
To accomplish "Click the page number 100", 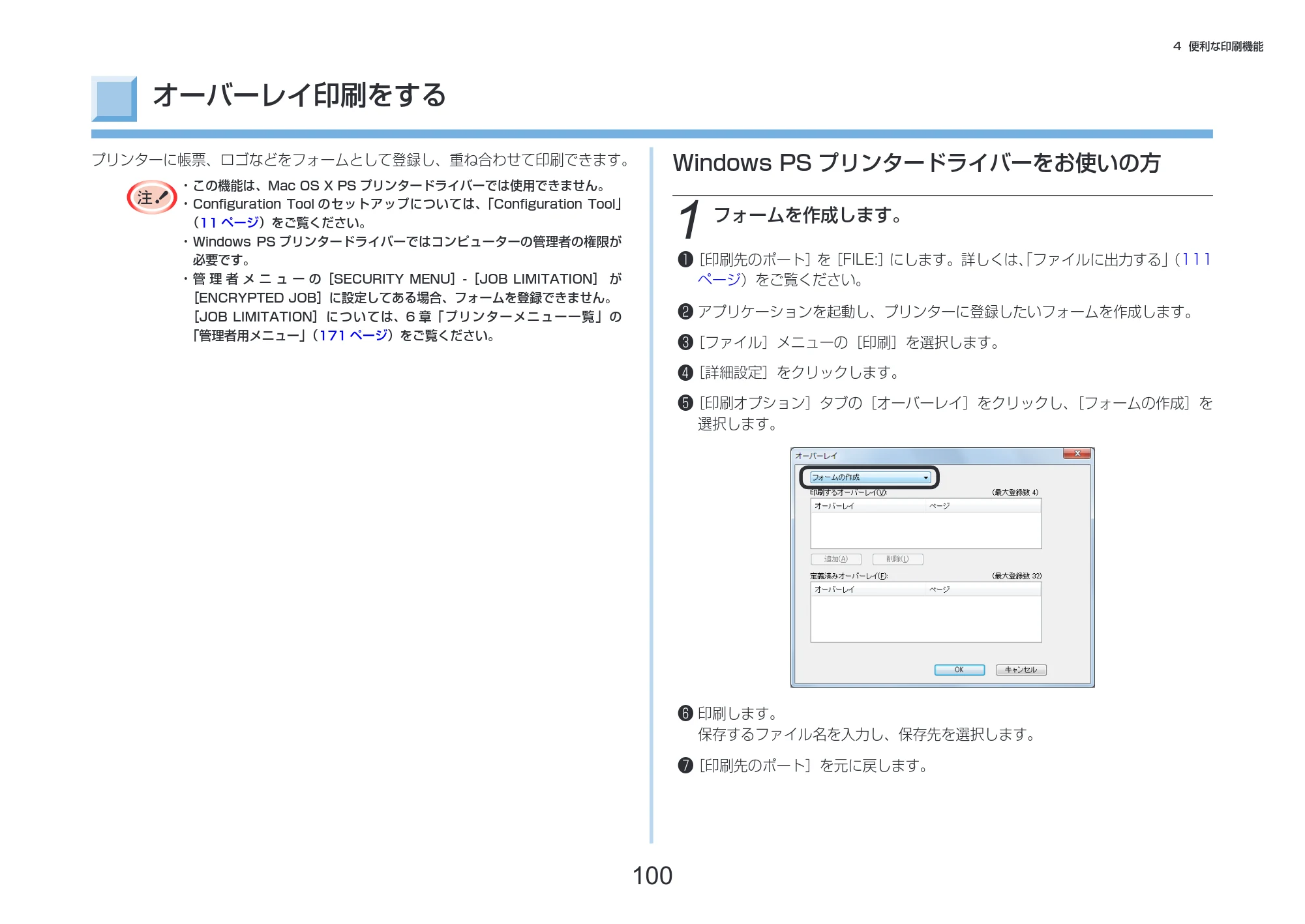I will (x=652, y=876).
